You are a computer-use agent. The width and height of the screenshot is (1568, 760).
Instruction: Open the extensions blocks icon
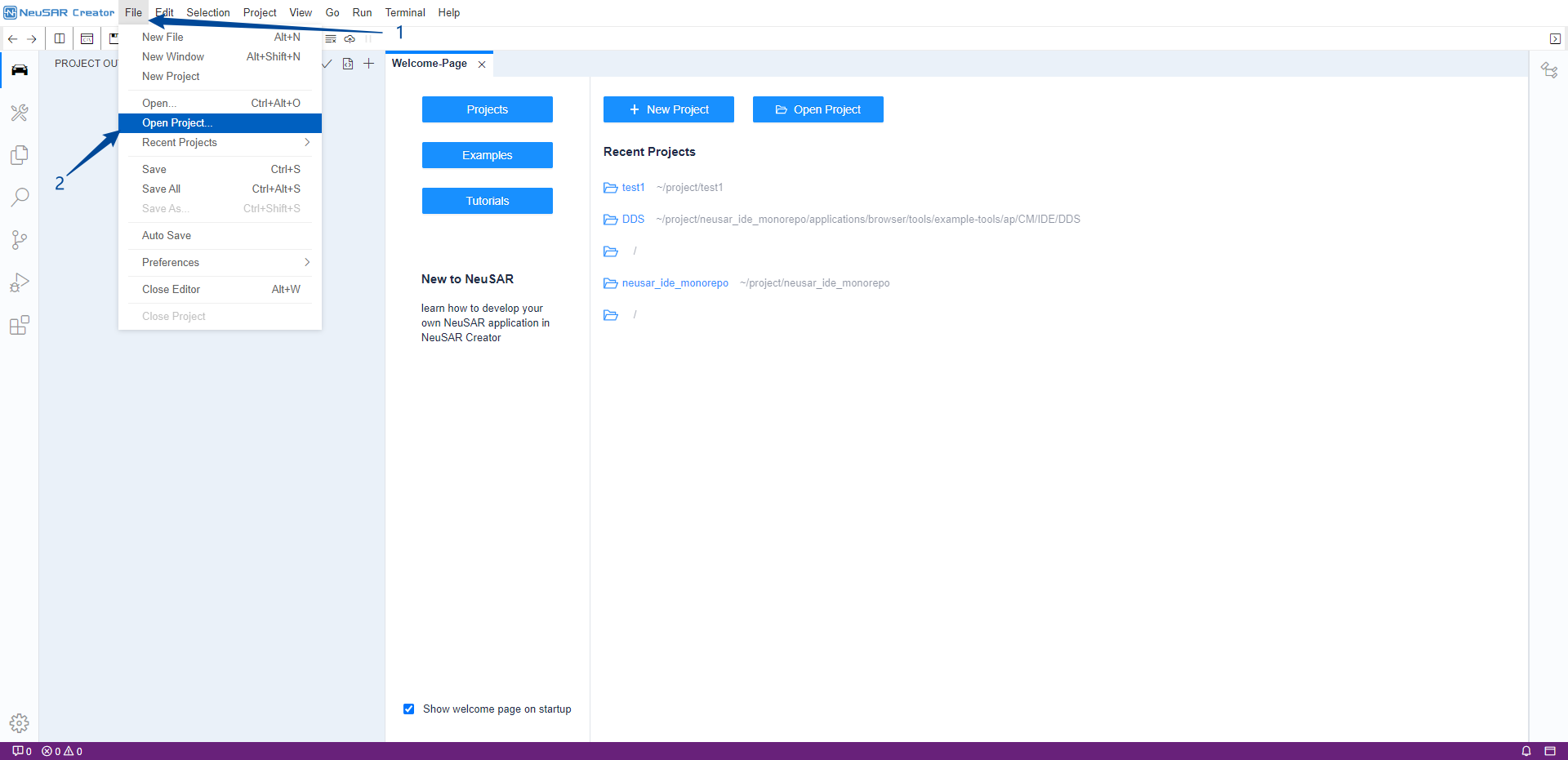coord(20,325)
